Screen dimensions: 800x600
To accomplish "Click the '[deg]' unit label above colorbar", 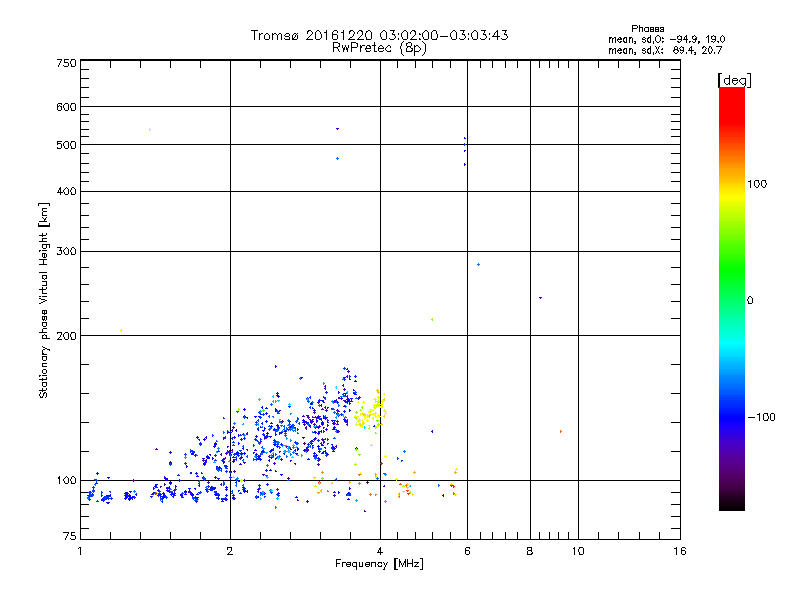I will pos(735,80).
